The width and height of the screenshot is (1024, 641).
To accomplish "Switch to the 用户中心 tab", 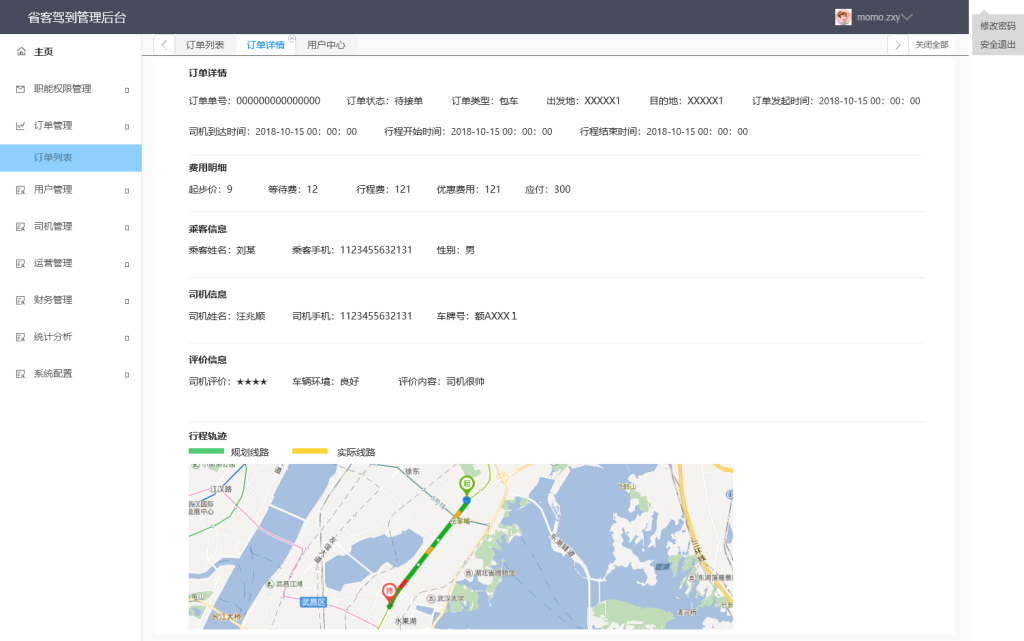I will click(x=326, y=45).
